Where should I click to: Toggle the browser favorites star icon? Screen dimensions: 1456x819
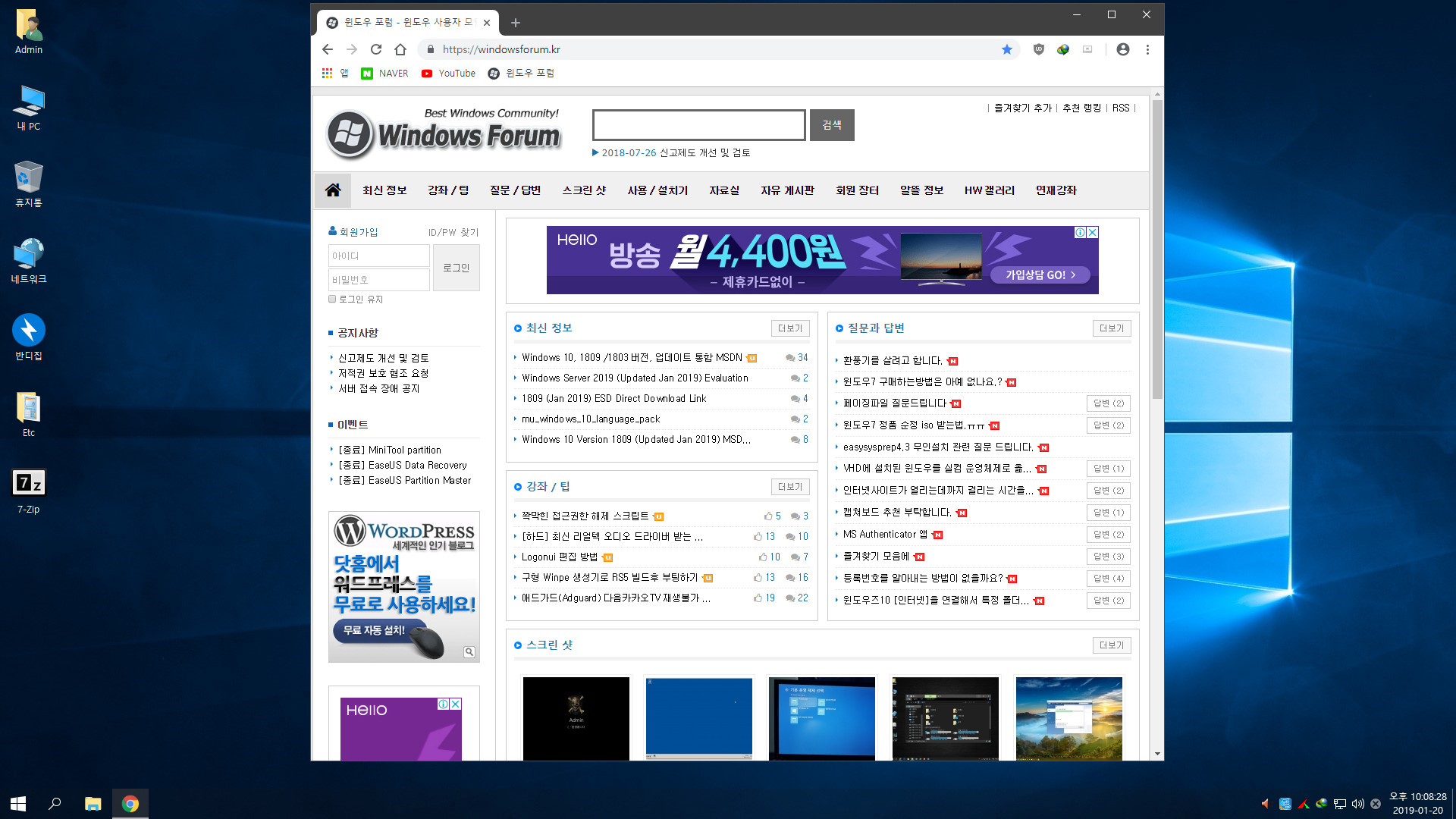[x=1006, y=49]
